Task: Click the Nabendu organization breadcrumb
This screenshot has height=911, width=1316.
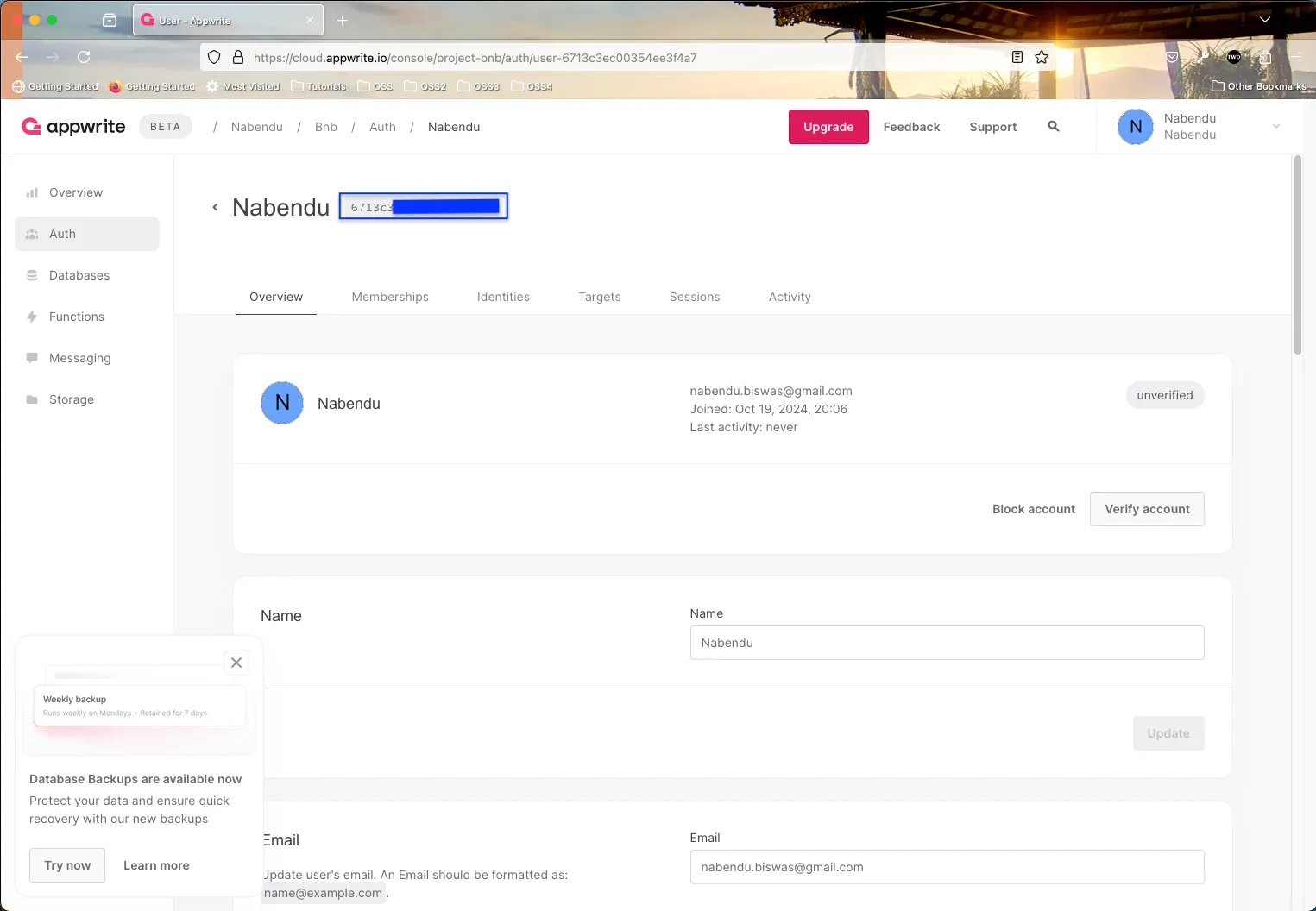Action: point(257,127)
